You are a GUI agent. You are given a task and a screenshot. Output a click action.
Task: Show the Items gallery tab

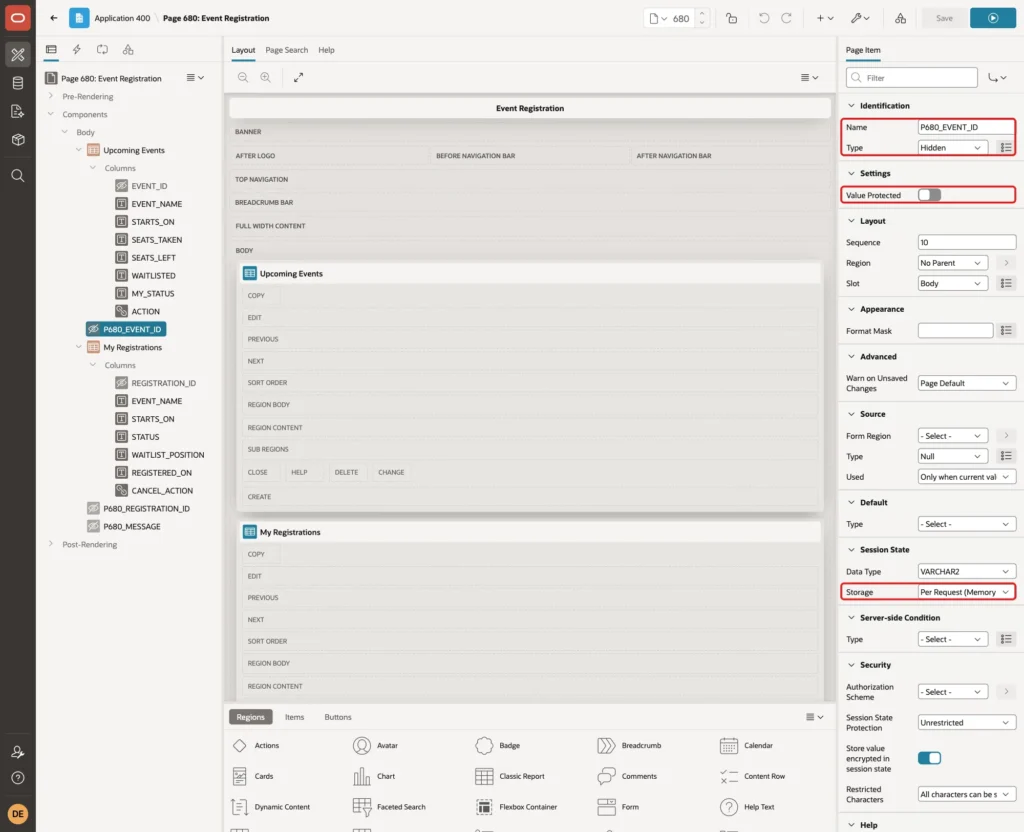[x=295, y=717]
